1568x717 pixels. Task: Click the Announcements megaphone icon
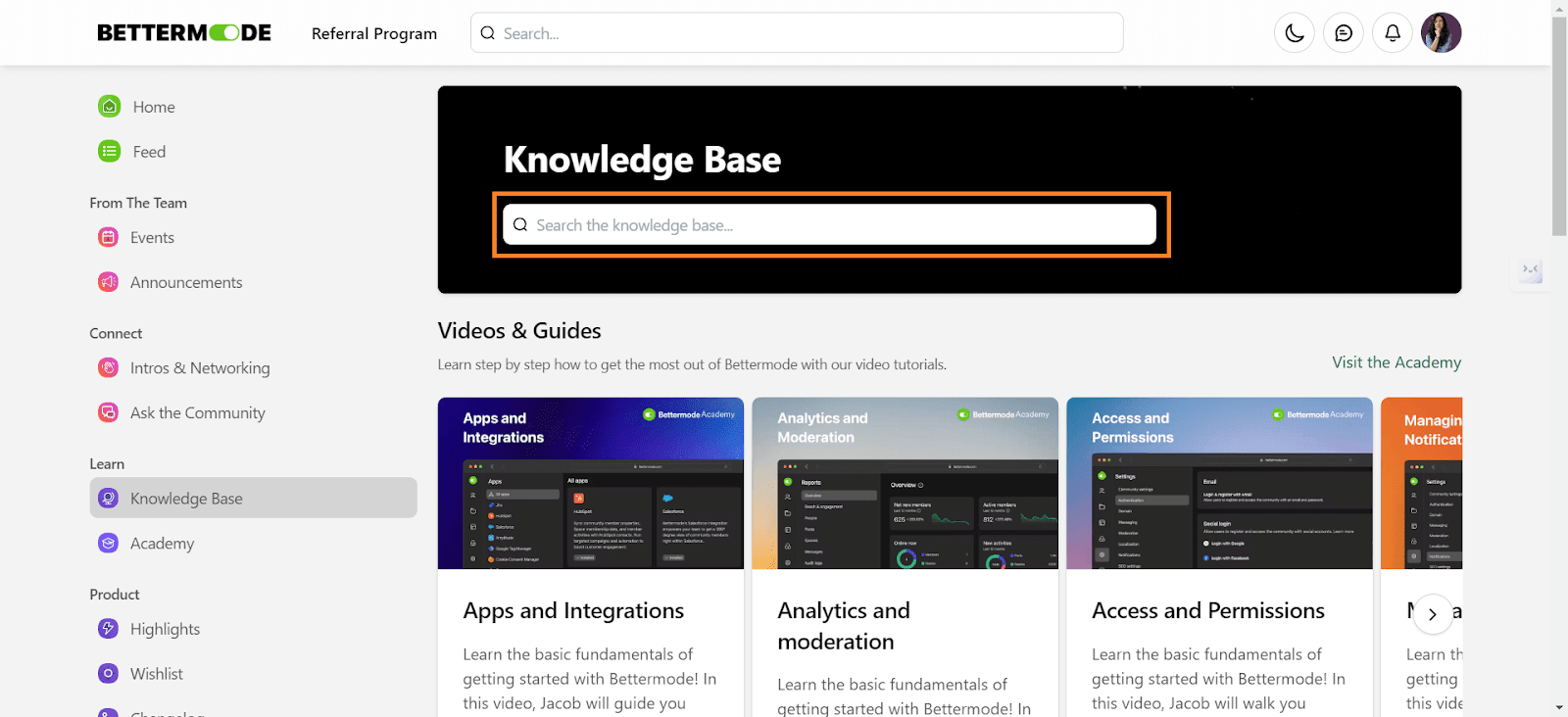pyautogui.click(x=109, y=282)
